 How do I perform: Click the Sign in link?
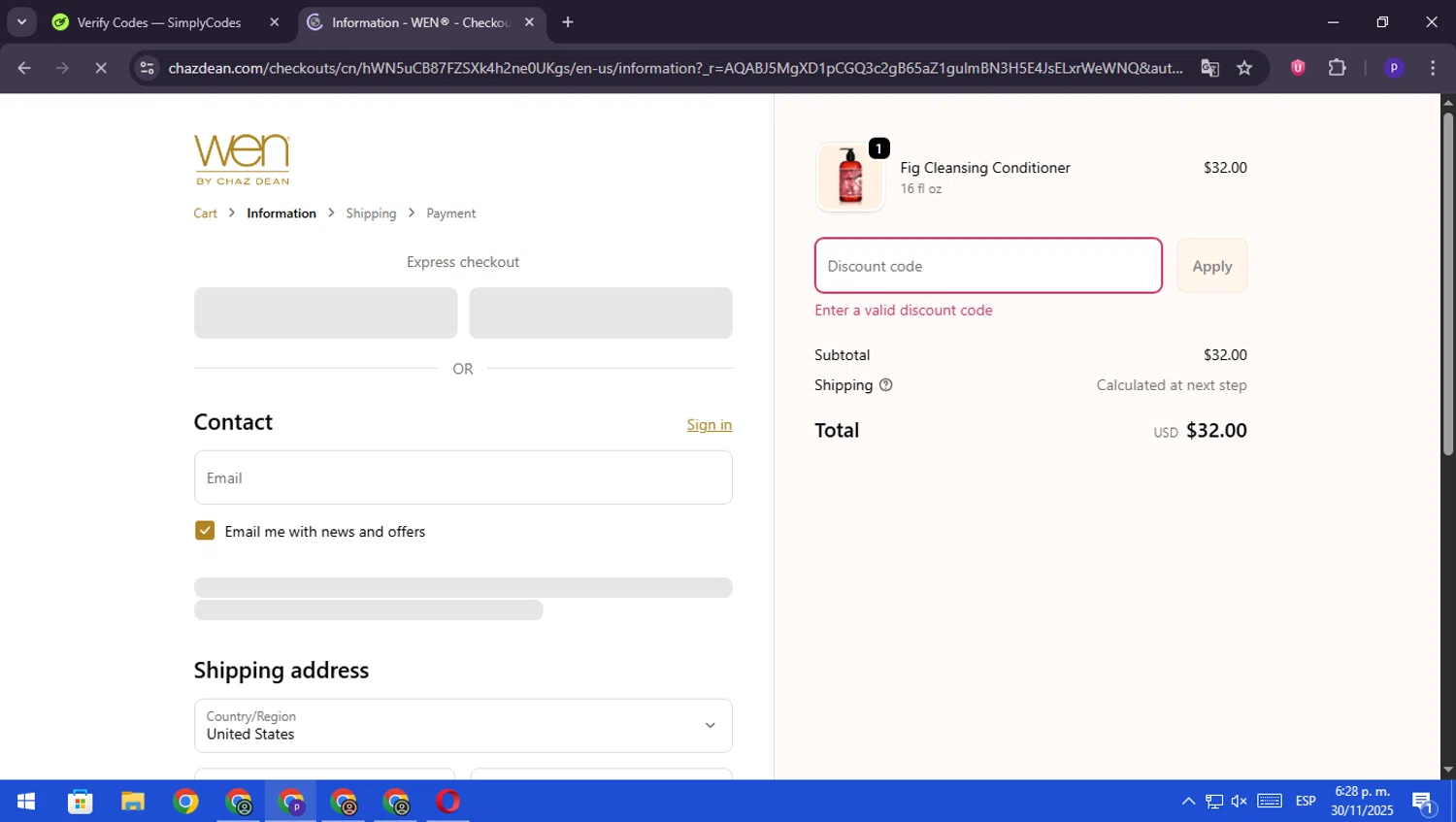point(710,425)
